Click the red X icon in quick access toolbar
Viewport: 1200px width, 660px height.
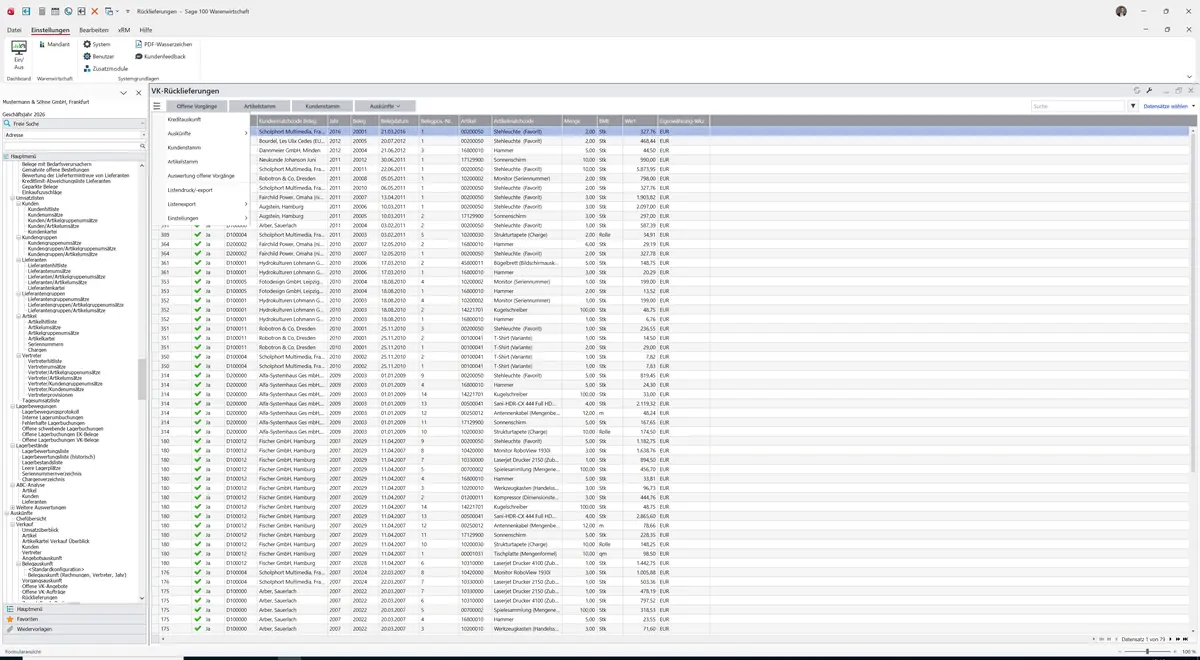(x=94, y=11)
